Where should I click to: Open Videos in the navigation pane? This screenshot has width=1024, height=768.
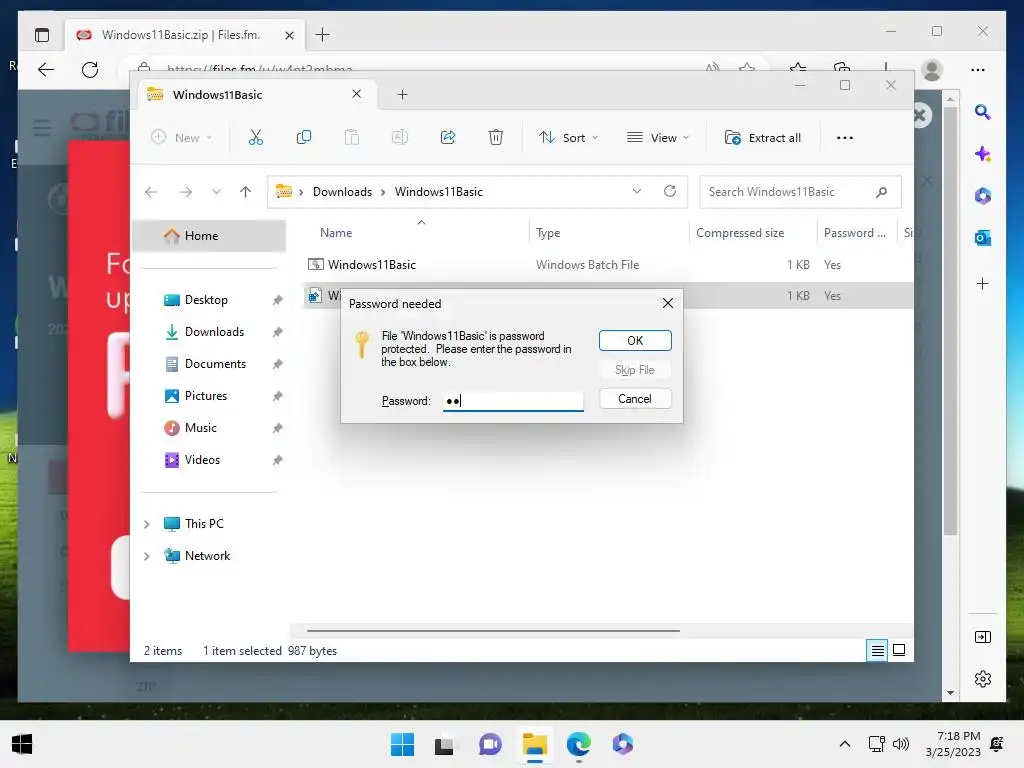click(x=202, y=460)
